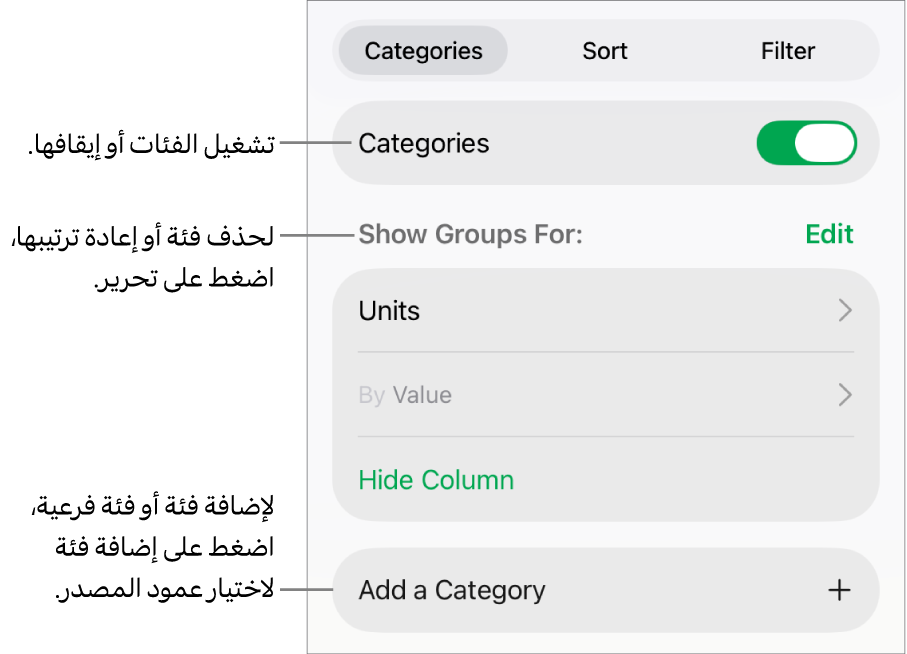
Task: Switch to the Filter tab
Action: (788, 51)
